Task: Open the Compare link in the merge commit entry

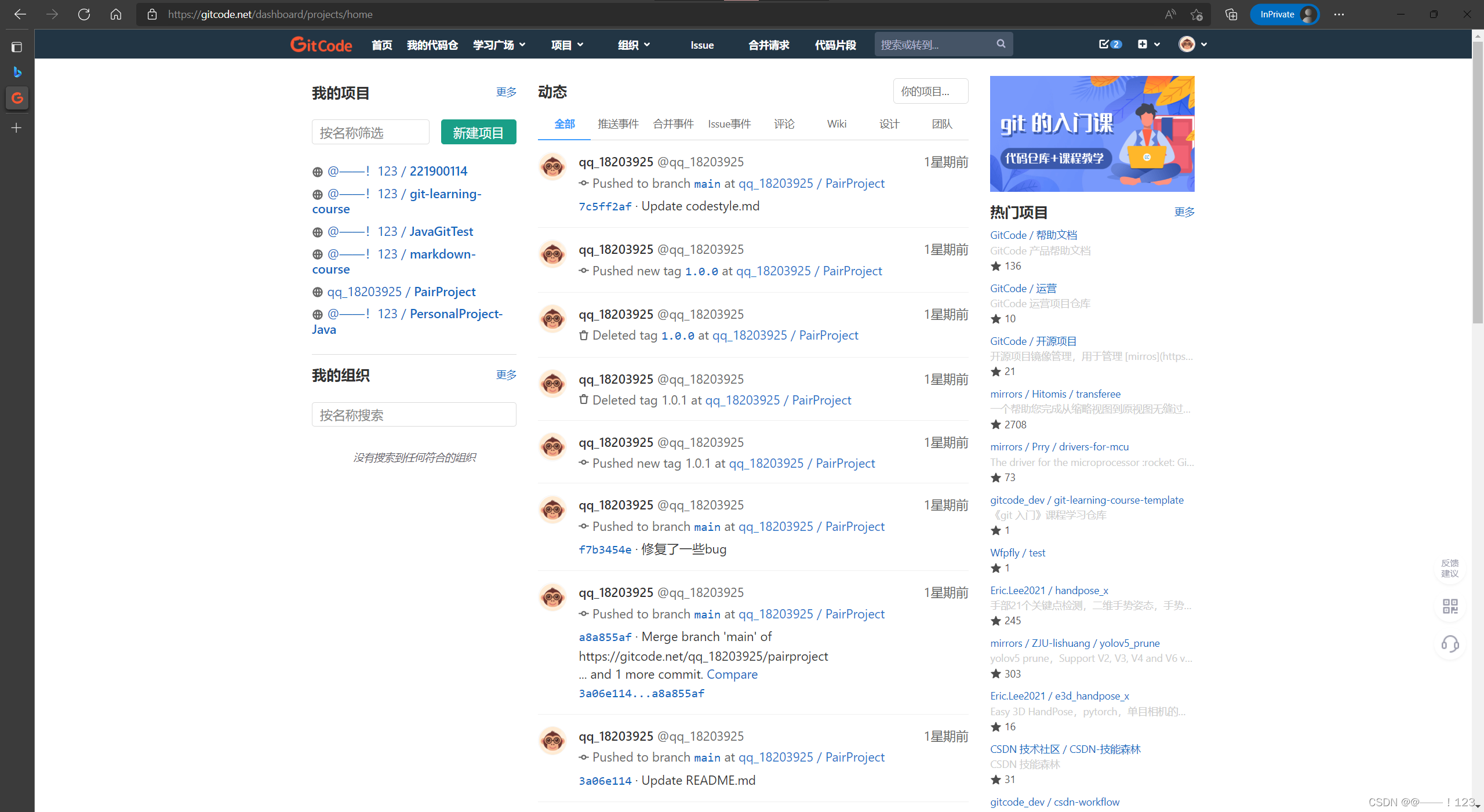Action: pos(731,674)
